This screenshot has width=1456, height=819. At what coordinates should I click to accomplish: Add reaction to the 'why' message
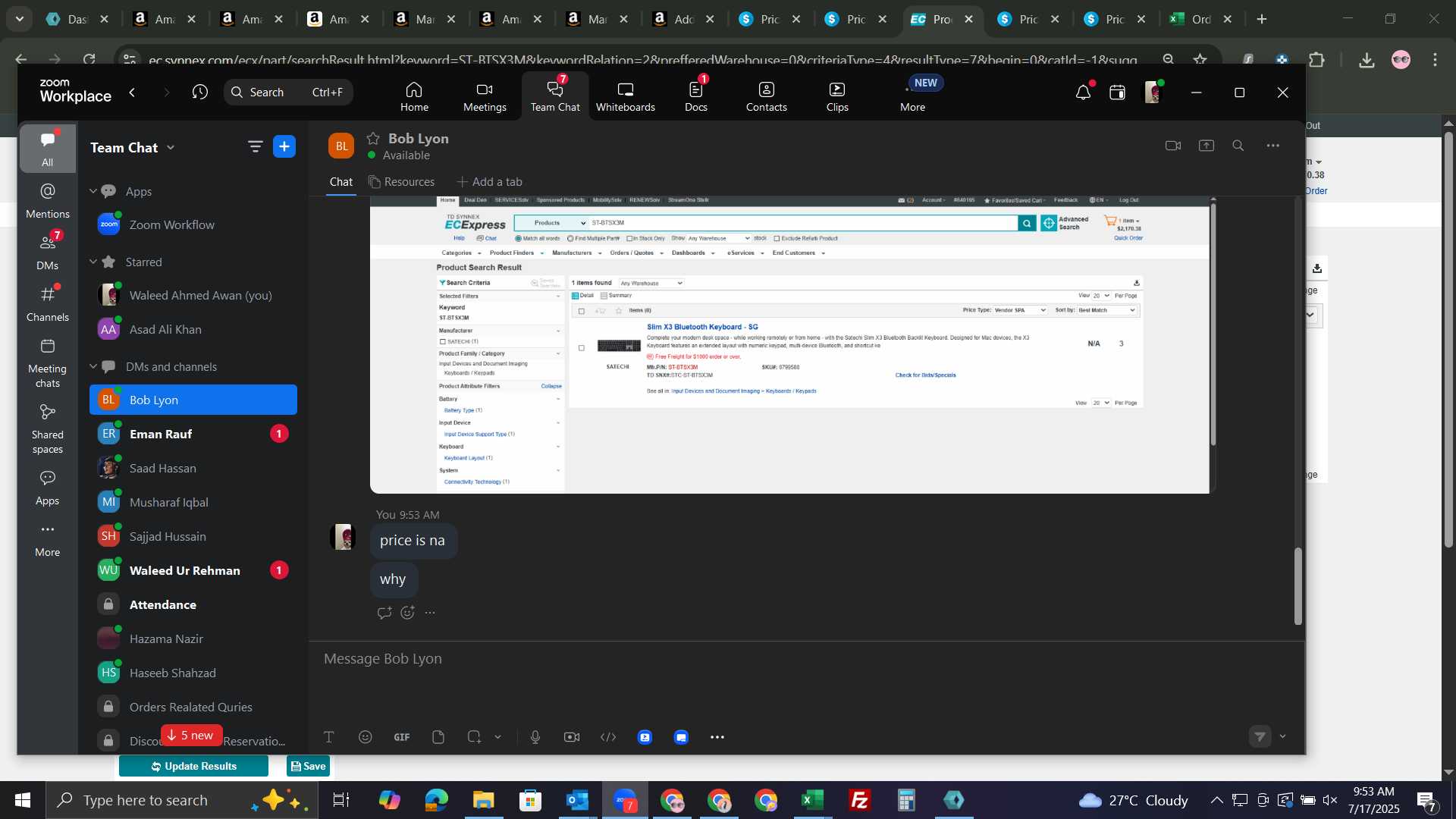(x=408, y=613)
